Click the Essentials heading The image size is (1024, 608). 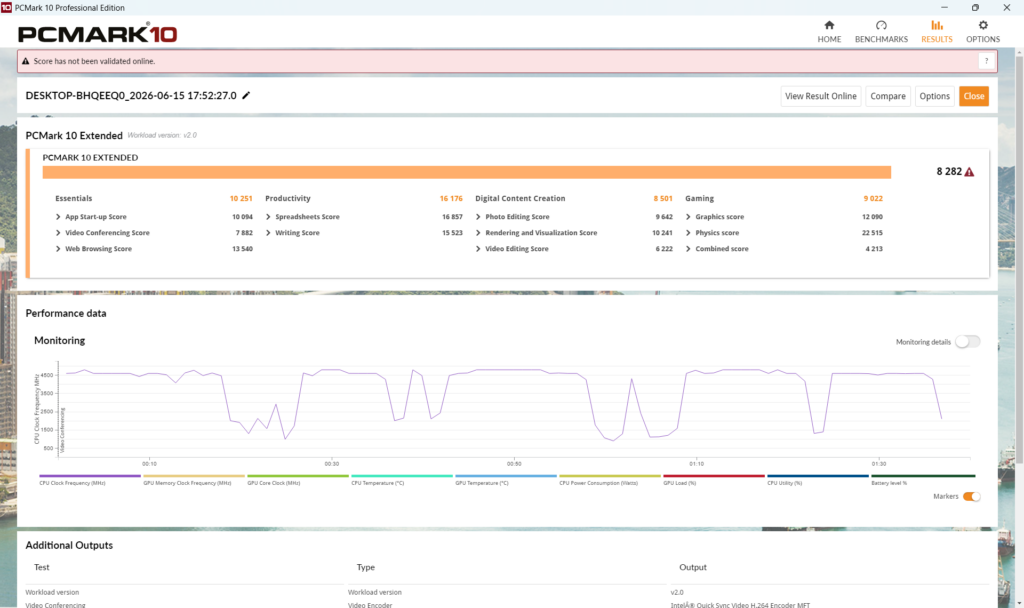click(74, 199)
